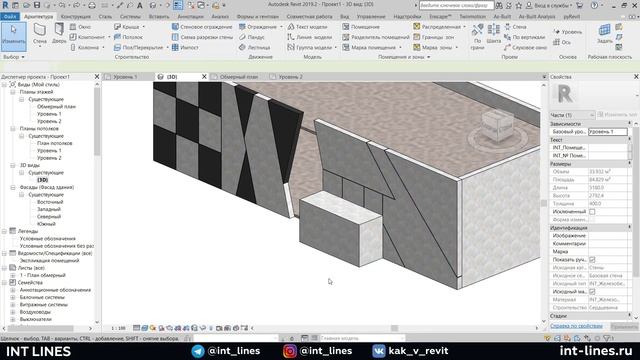This screenshot has width=640, height=360.
Task: Select the Линия модели tool
Action: tap(309, 37)
